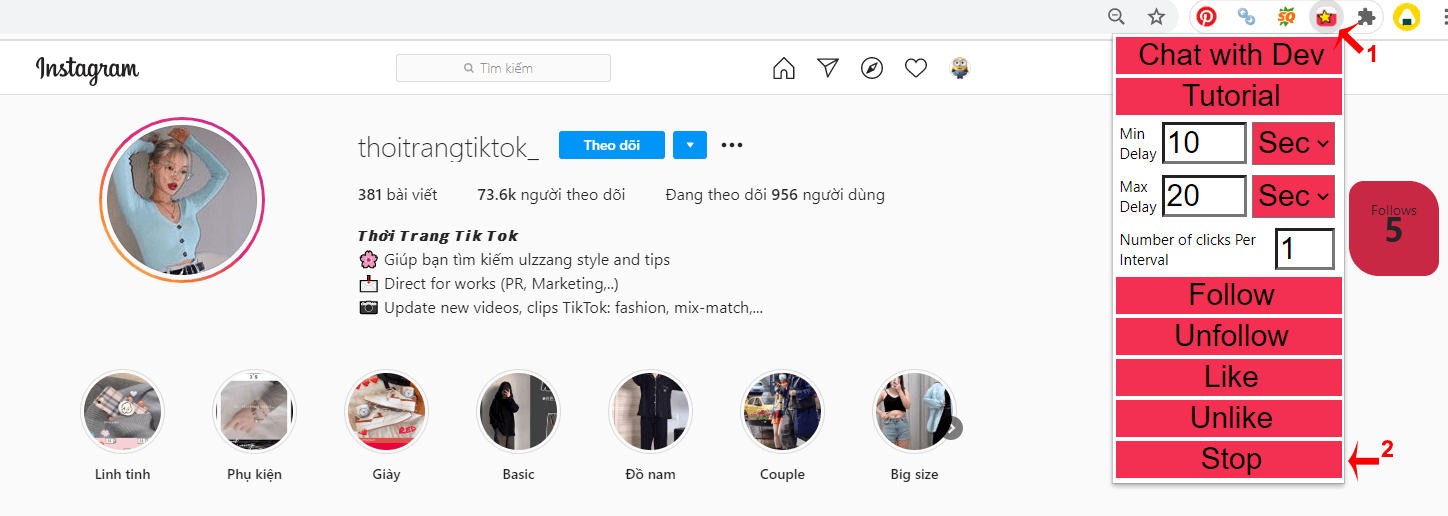The width and height of the screenshot is (1448, 516).
Task: Open the Basic highlight
Action: click(x=518, y=412)
